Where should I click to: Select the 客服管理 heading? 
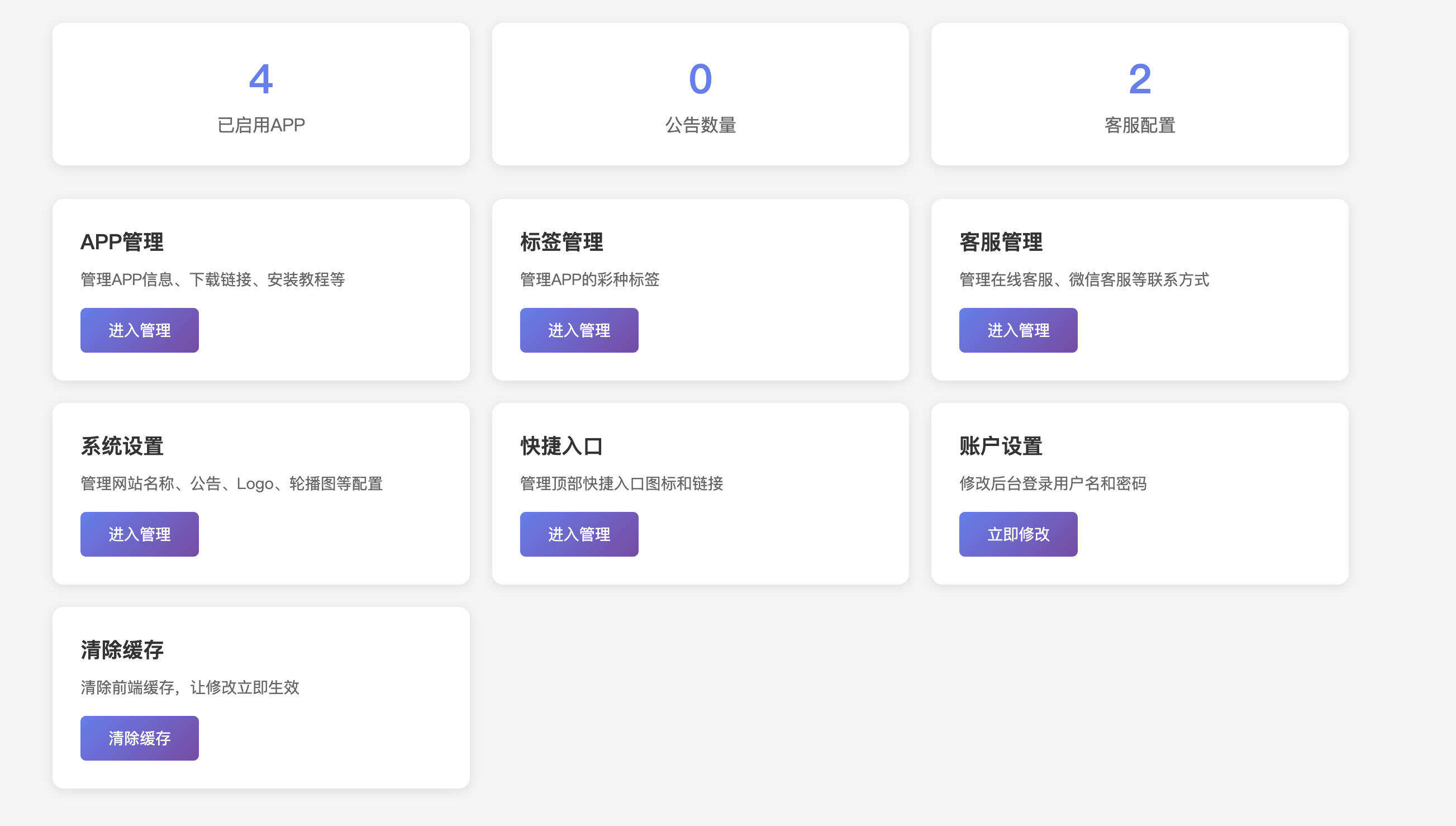(x=1001, y=242)
